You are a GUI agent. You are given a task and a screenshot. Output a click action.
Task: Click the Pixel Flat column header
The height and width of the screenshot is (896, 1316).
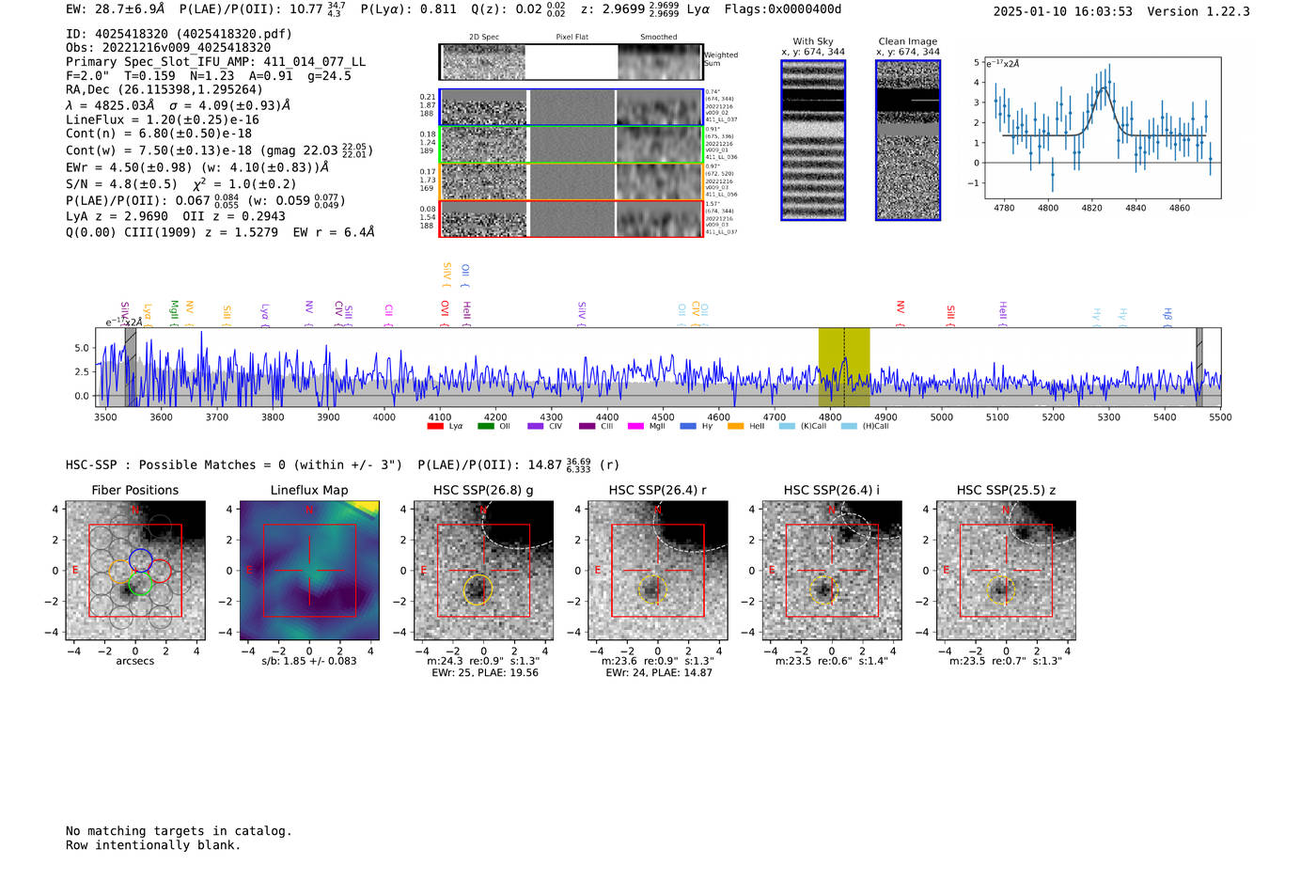pyautogui.click(x=572, y=38)
